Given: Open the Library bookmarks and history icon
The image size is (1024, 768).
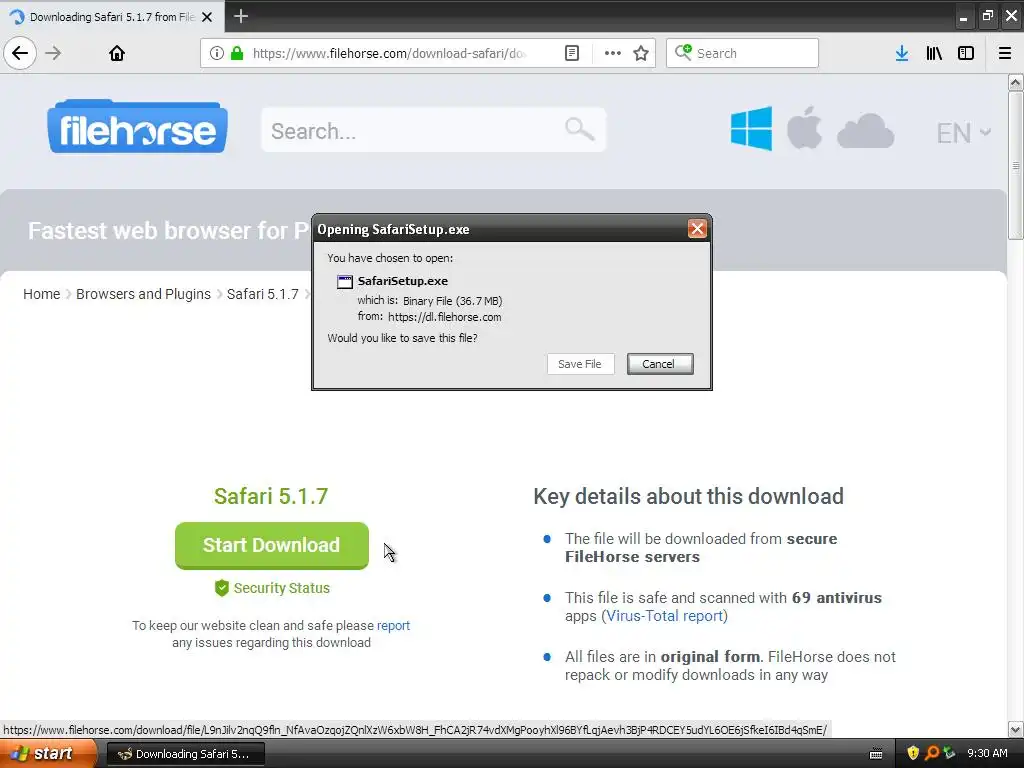Looking at the screenshot, I should 934,53.
